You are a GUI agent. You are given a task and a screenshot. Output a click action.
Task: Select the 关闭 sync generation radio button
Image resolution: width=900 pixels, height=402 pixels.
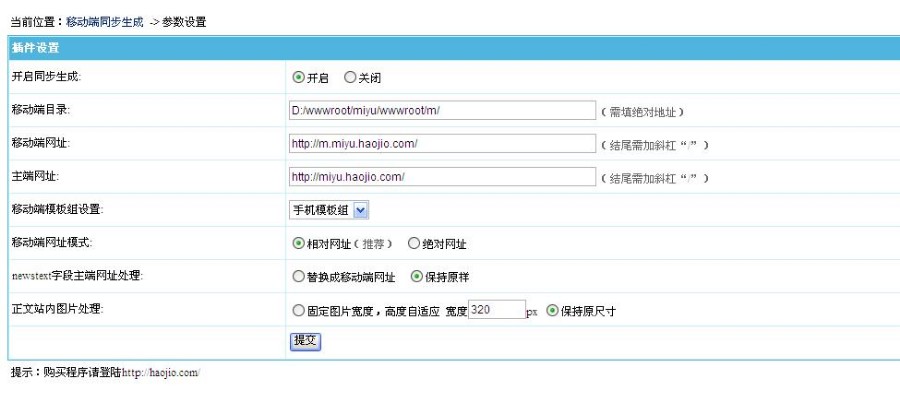pyautogui.click(x=350, y=78)
